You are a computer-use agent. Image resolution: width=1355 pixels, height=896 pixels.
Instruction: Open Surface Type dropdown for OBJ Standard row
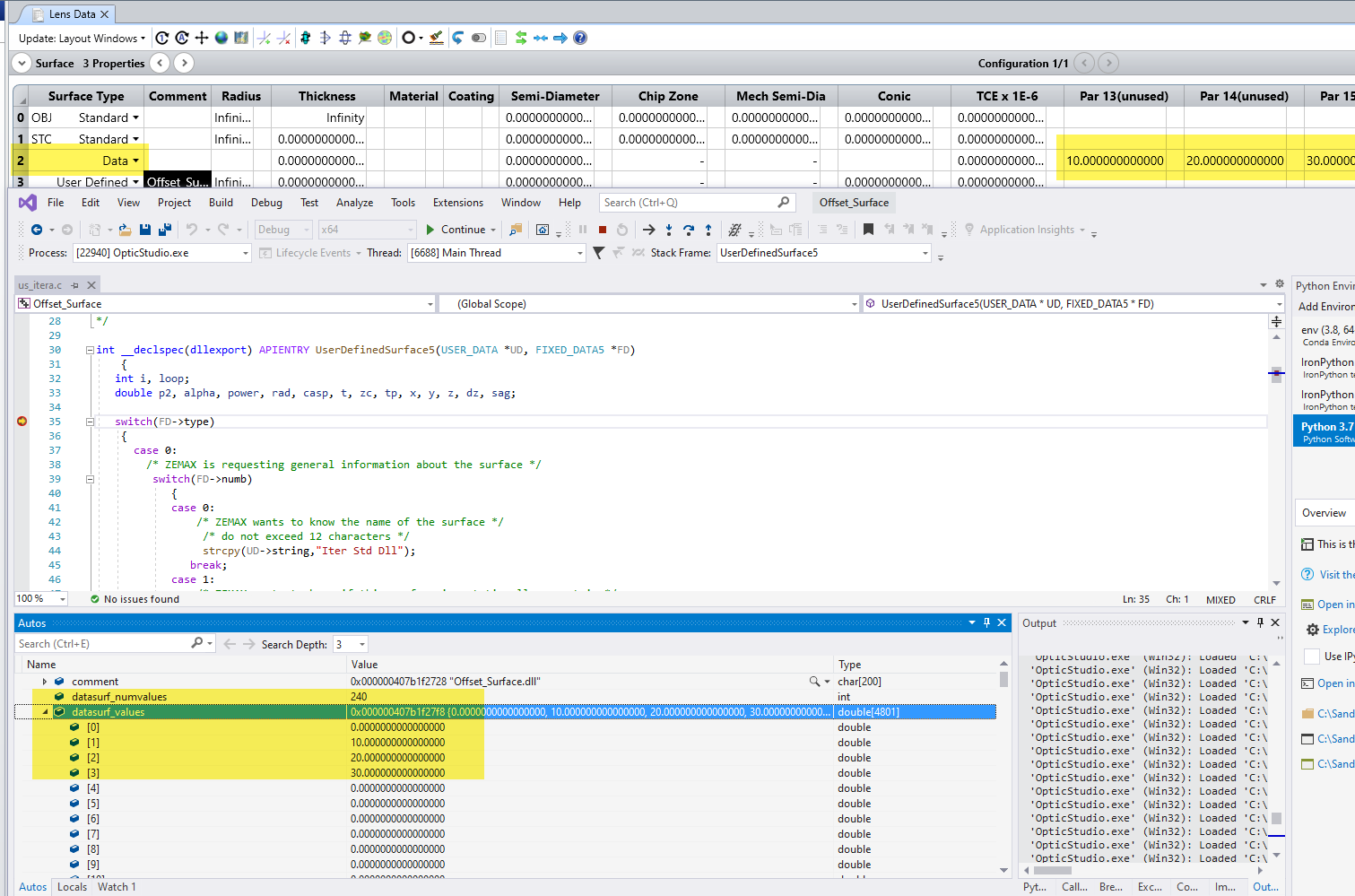(136, 117)
